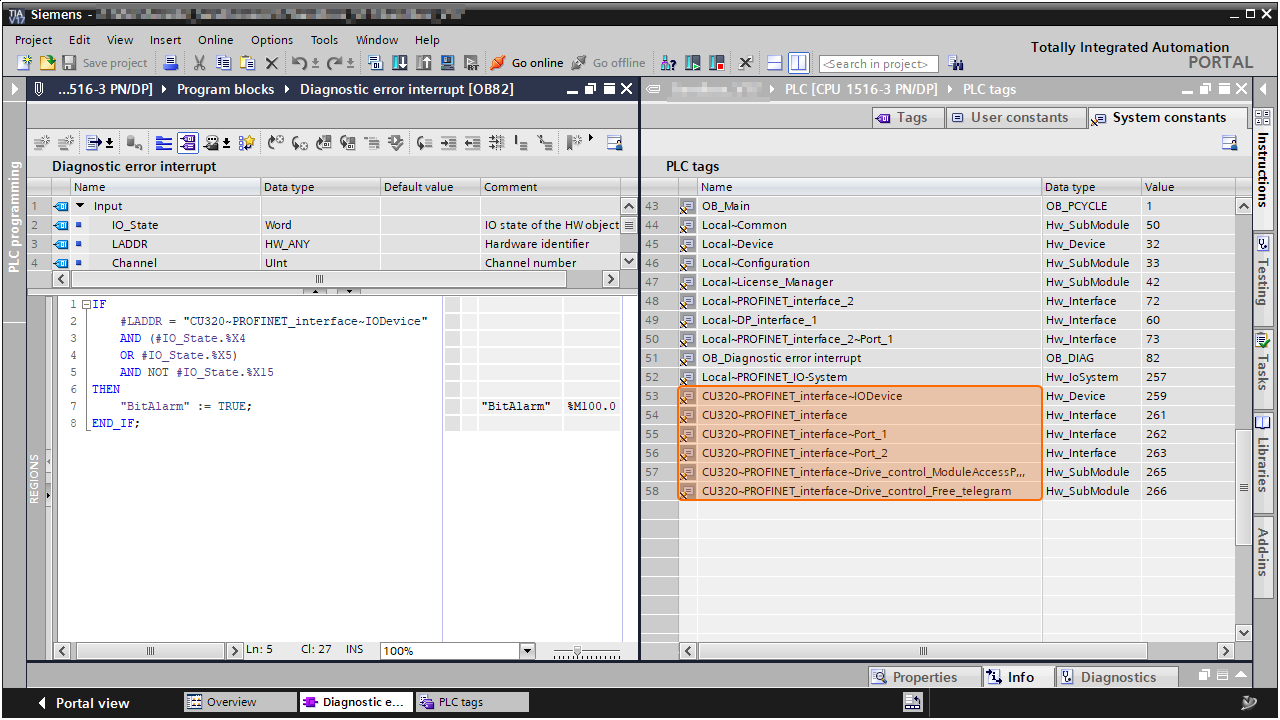Collapse the Input section in interface table

(80, 206)
